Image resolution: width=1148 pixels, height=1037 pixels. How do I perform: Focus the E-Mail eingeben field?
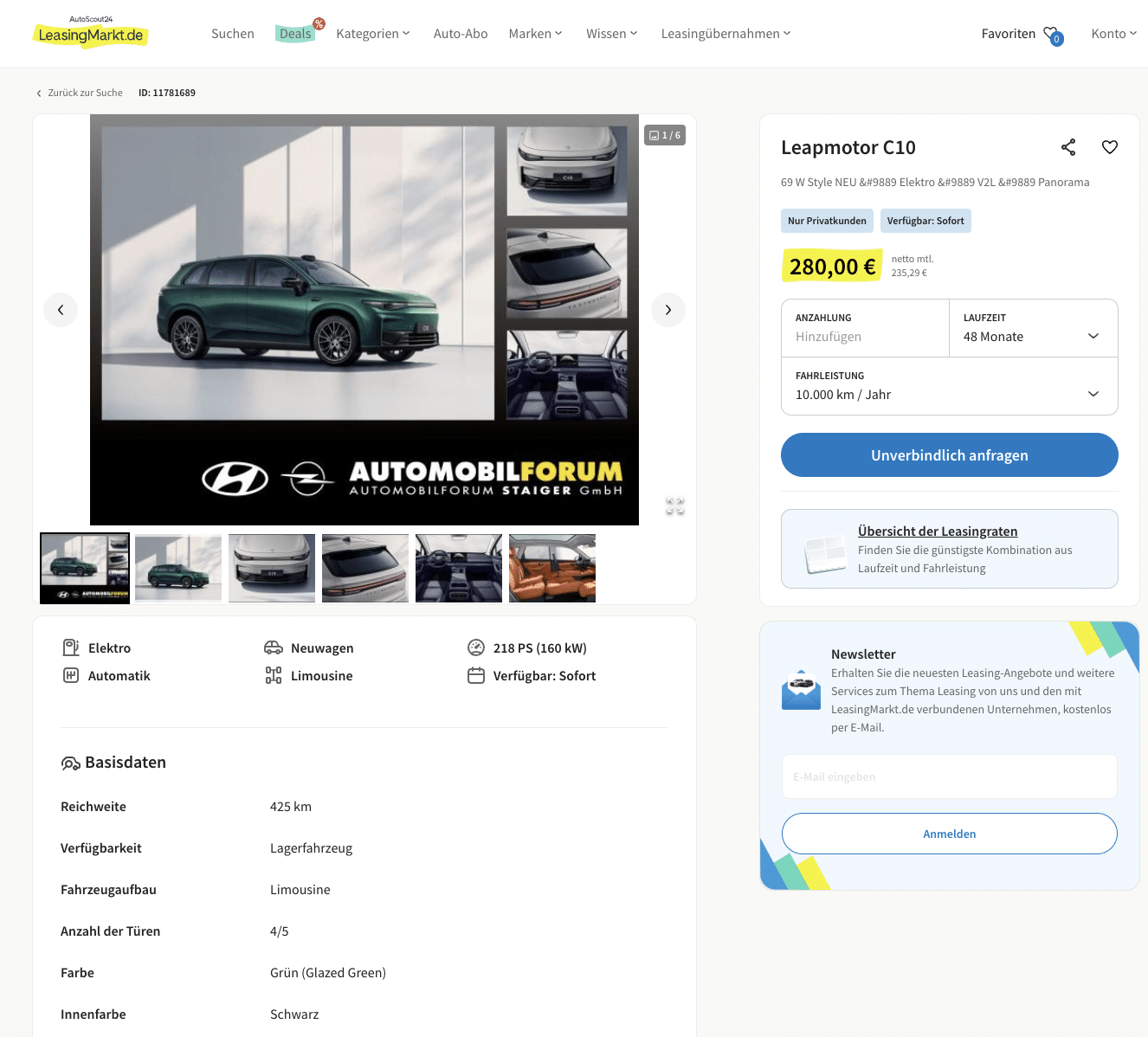coord(949,776)
